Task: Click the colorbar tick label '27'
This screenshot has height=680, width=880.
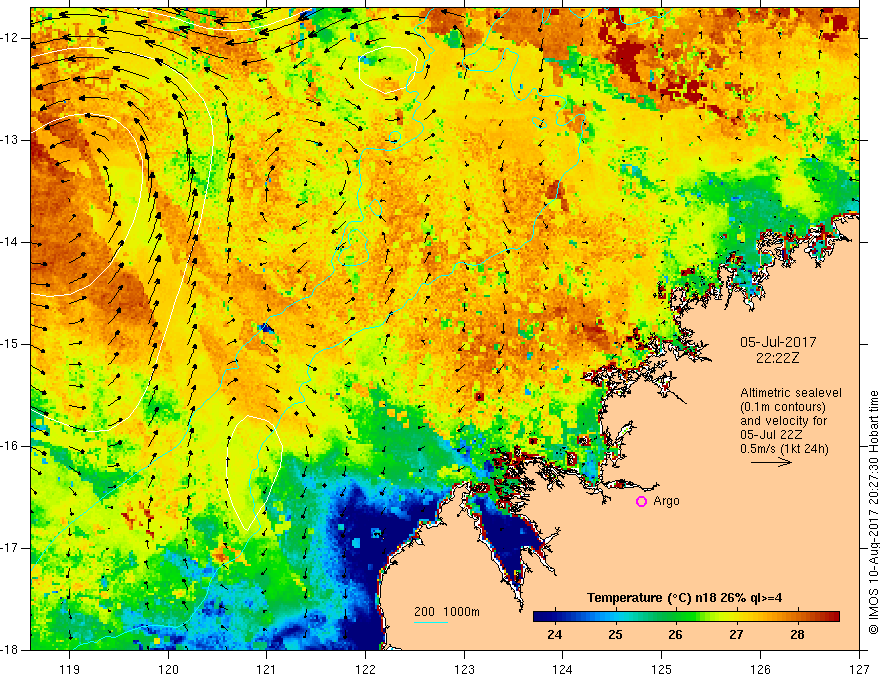Action: pyautogui.click(x=736, y=635)
